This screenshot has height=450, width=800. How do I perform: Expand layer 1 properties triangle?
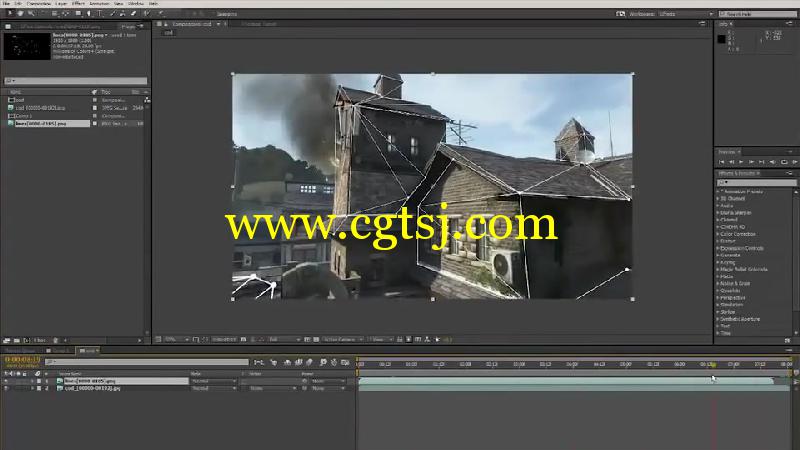[x=32, y=381]
